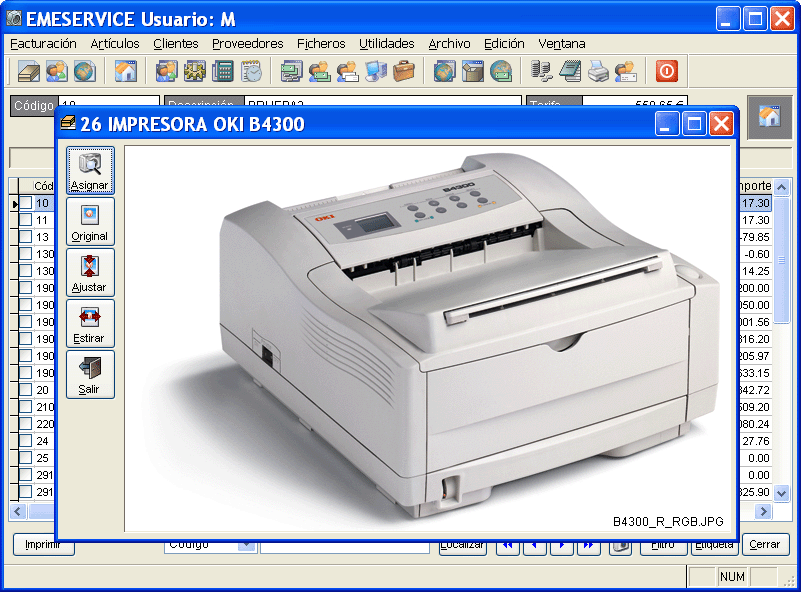801x592 pixels.
Task: Tick the checkbox for row 220
Action: [x=26, y=423]
